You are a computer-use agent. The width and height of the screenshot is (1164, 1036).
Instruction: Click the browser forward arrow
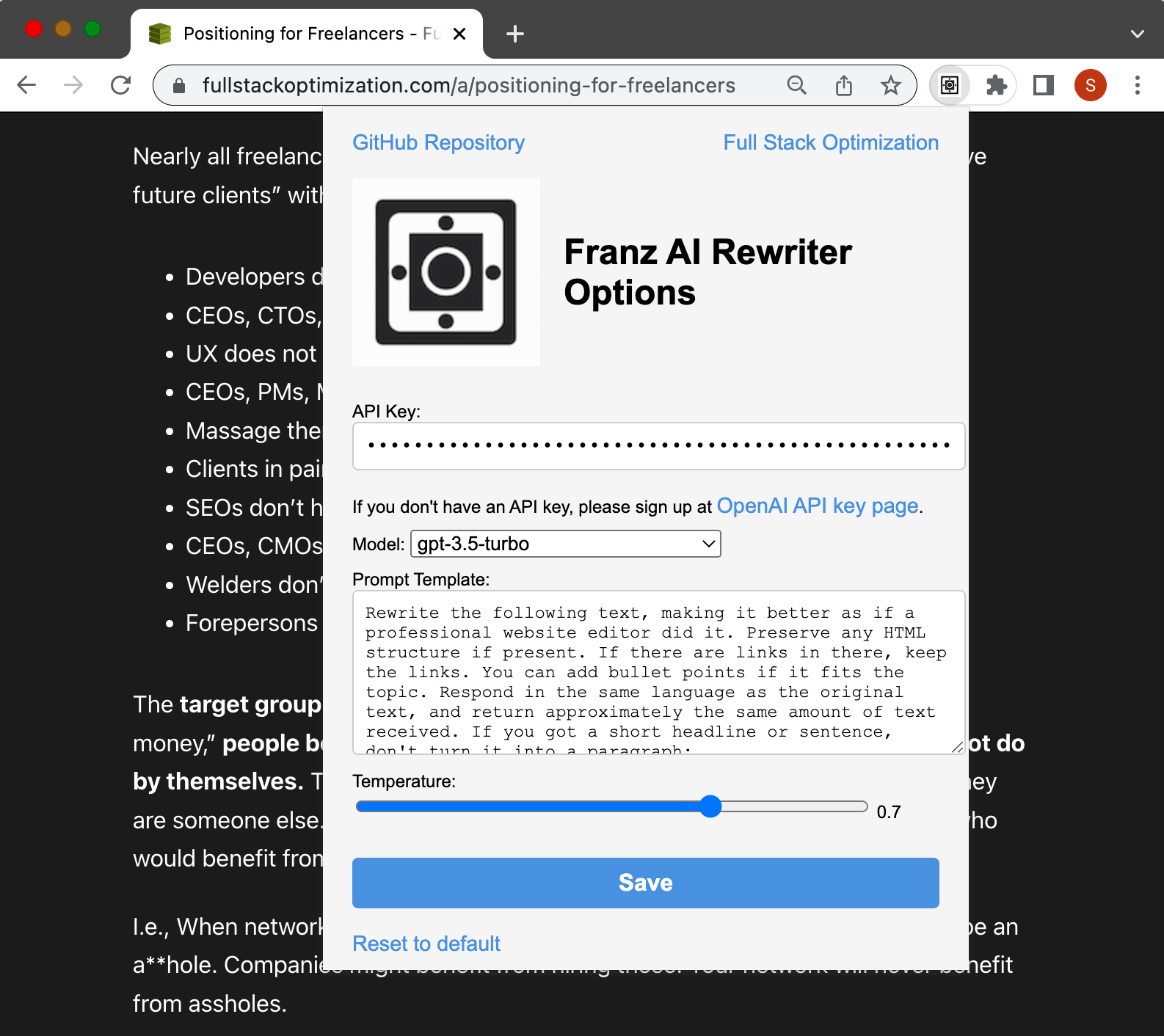73,85
